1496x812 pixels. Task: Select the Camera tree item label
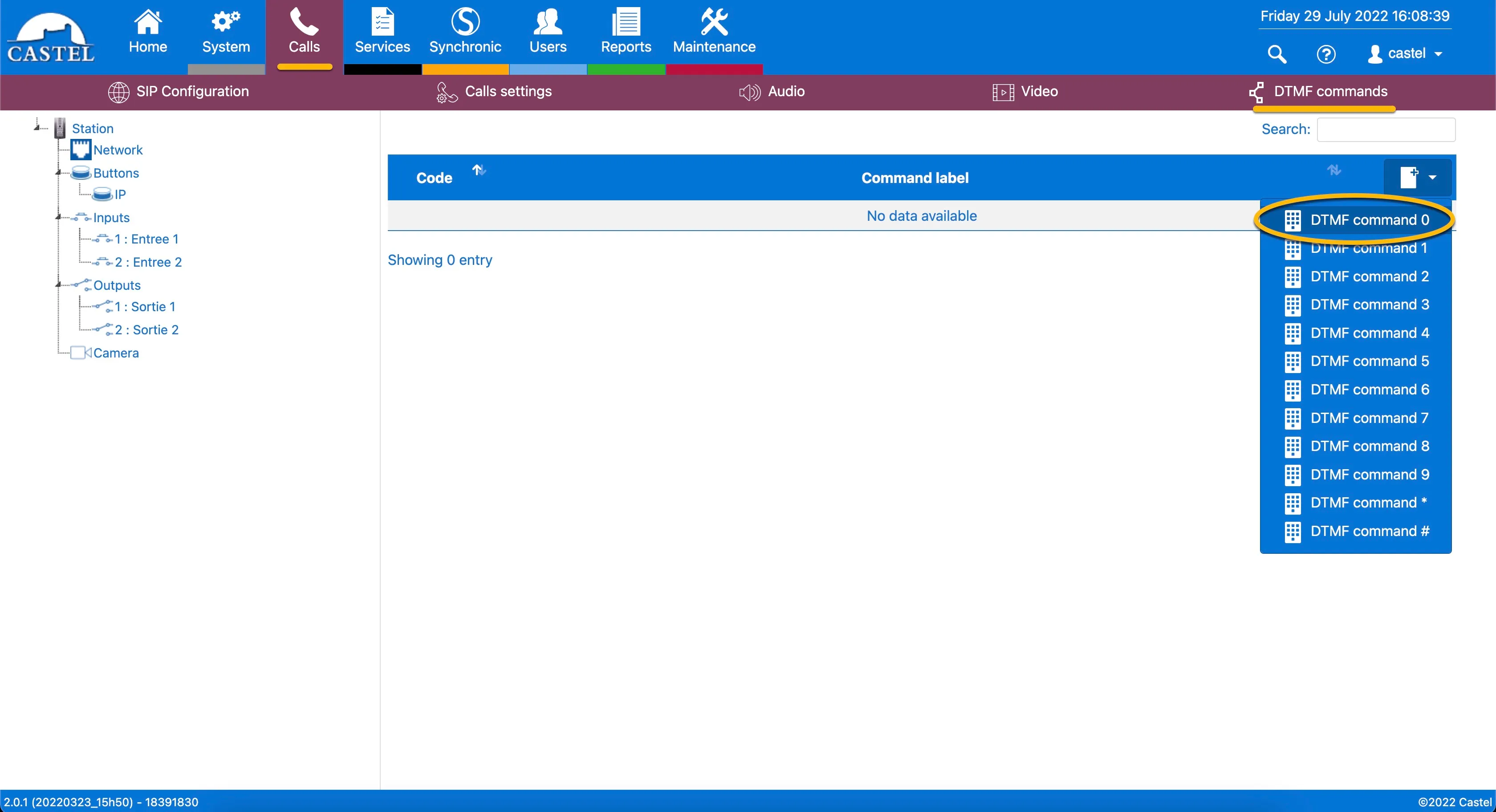[116, 353]
